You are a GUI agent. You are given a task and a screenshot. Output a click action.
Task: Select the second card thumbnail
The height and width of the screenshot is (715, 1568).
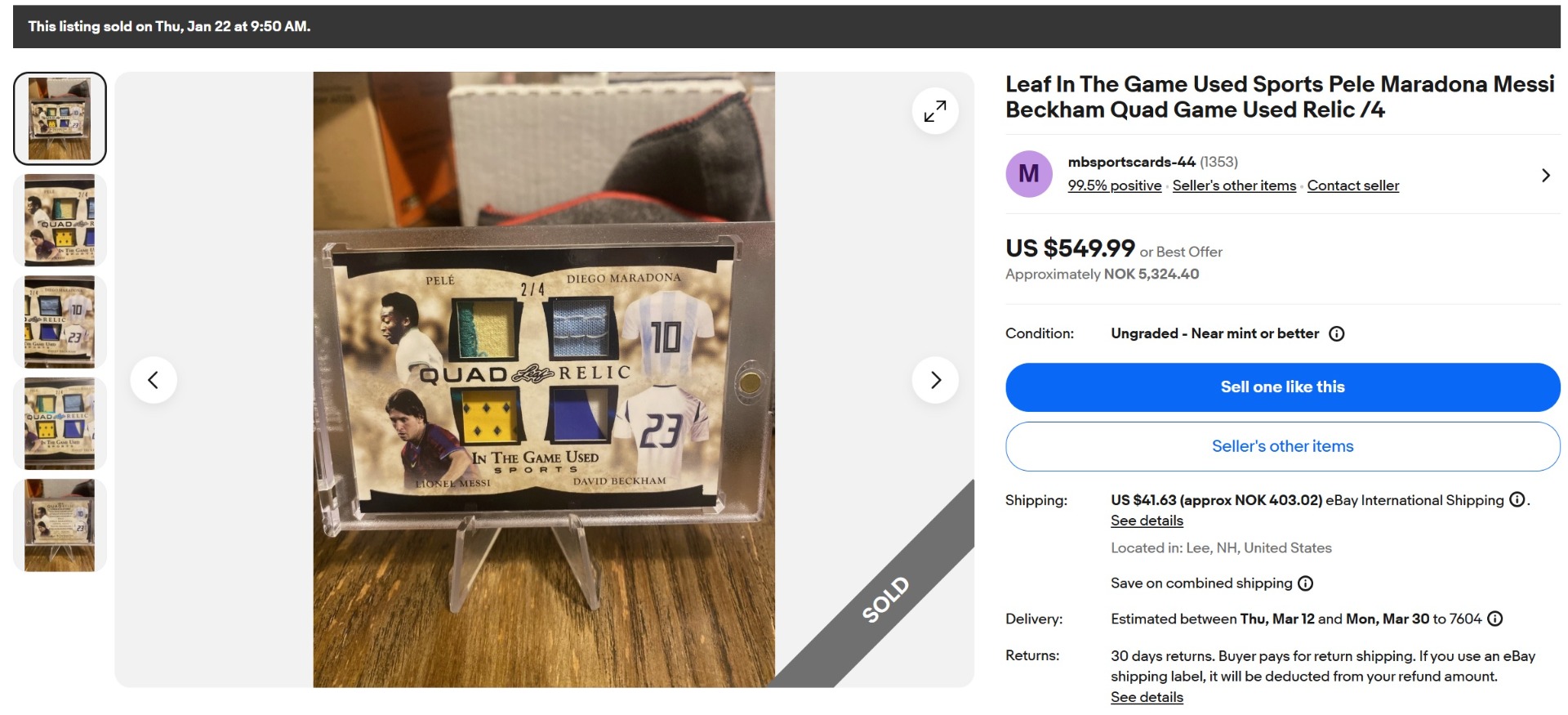tap(60, 220)
